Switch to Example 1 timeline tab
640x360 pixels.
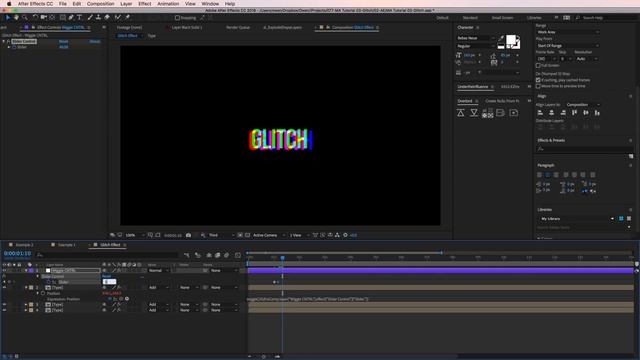point(67,245)
